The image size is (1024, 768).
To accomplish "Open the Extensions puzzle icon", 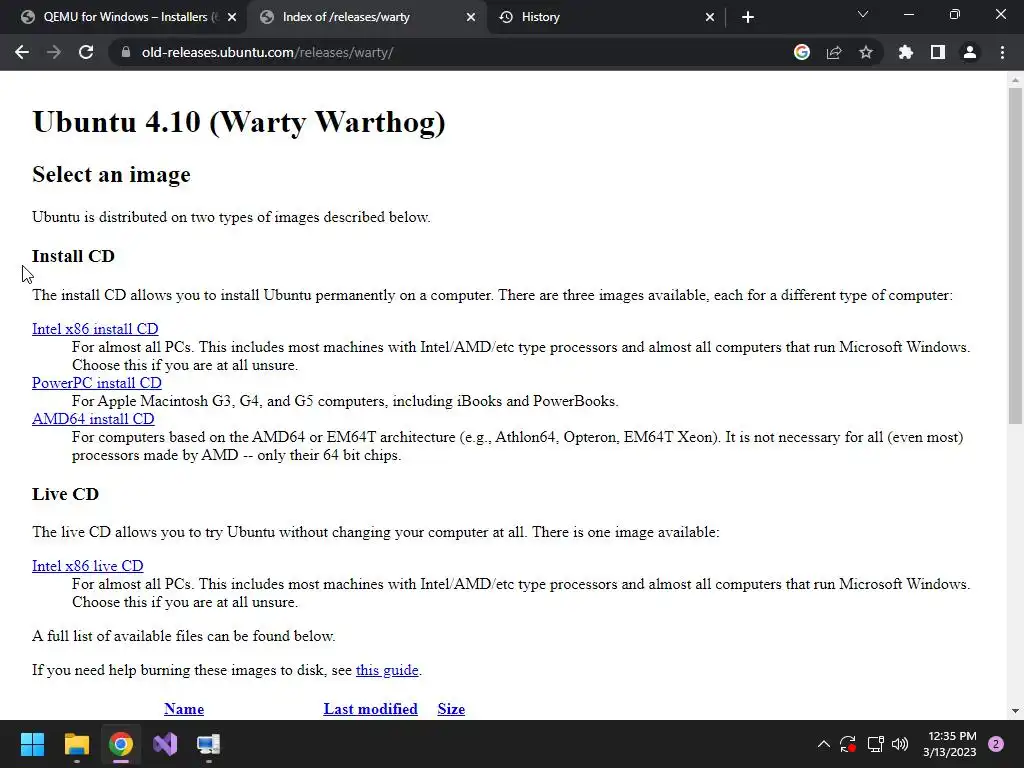I will pyautogui.click(x=906, y=52).
